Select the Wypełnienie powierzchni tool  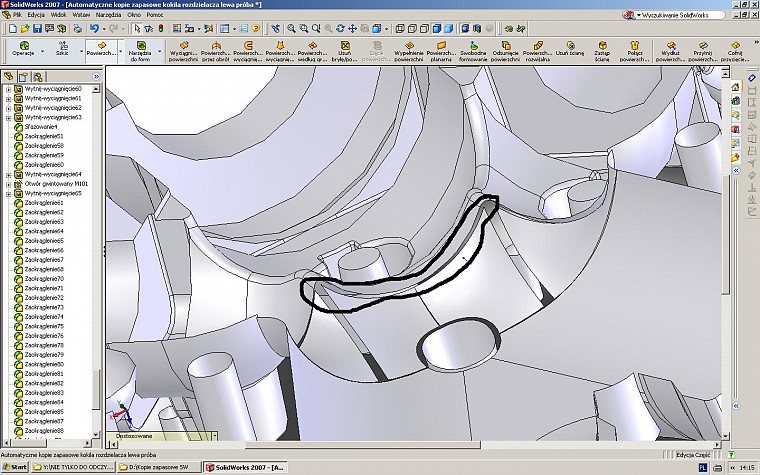click(x=407, y=48)
